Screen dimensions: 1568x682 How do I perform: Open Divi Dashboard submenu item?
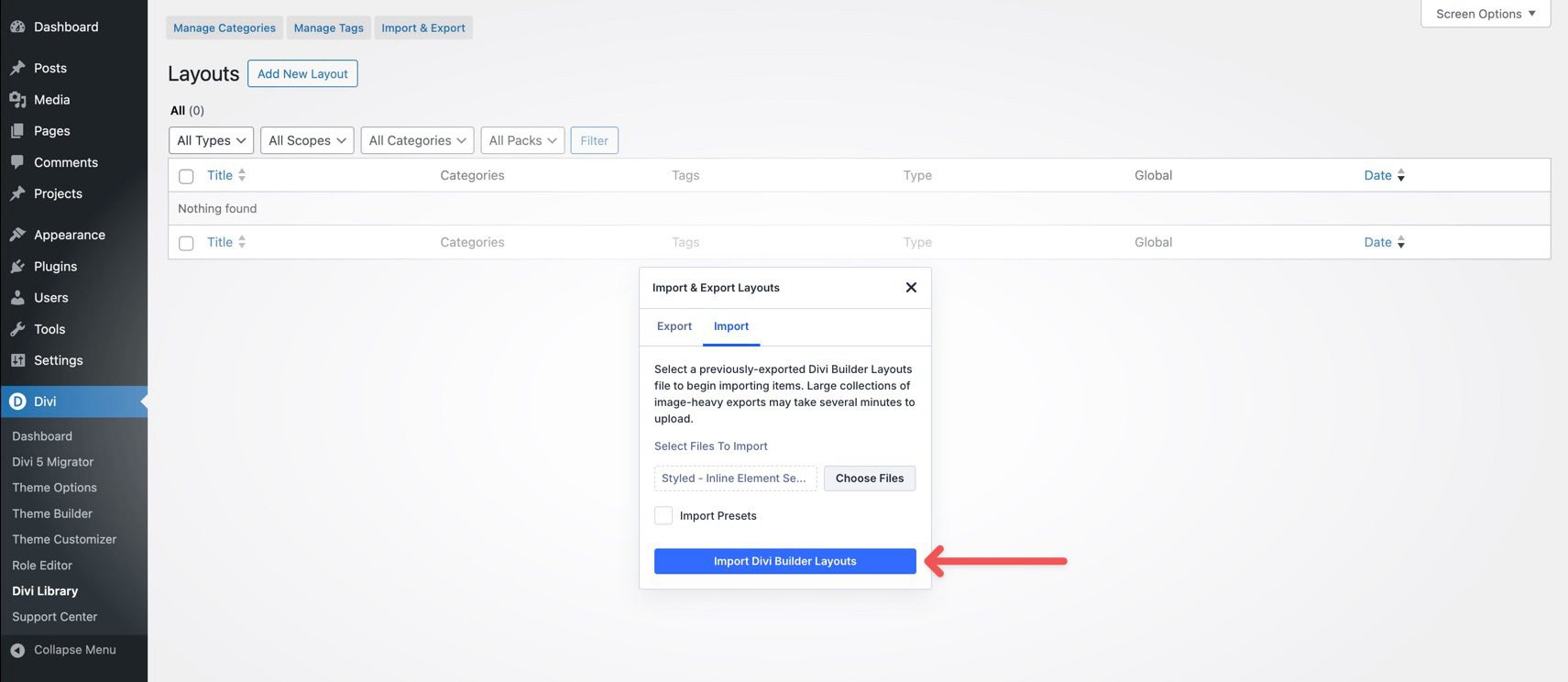click(x=42, y=436)
